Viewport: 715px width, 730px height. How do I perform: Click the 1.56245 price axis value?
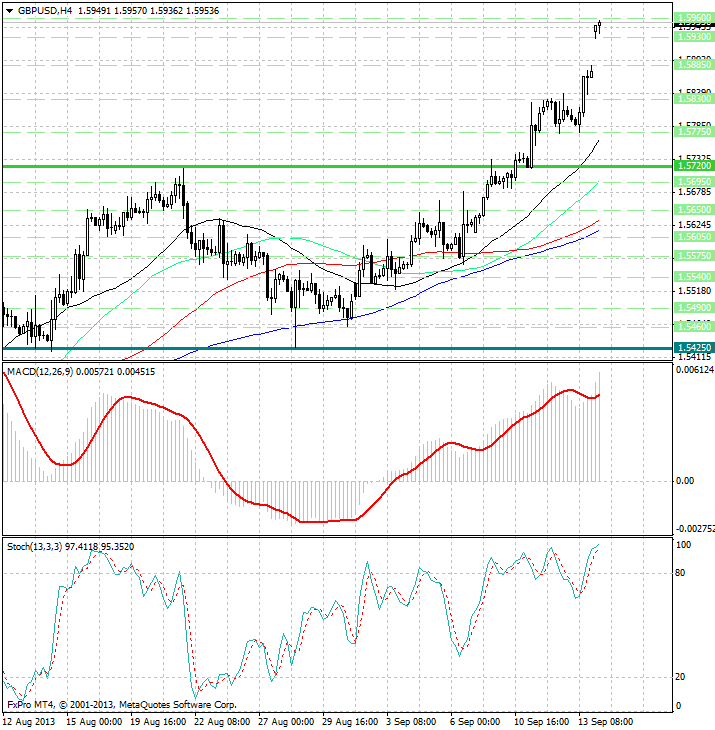695,225
